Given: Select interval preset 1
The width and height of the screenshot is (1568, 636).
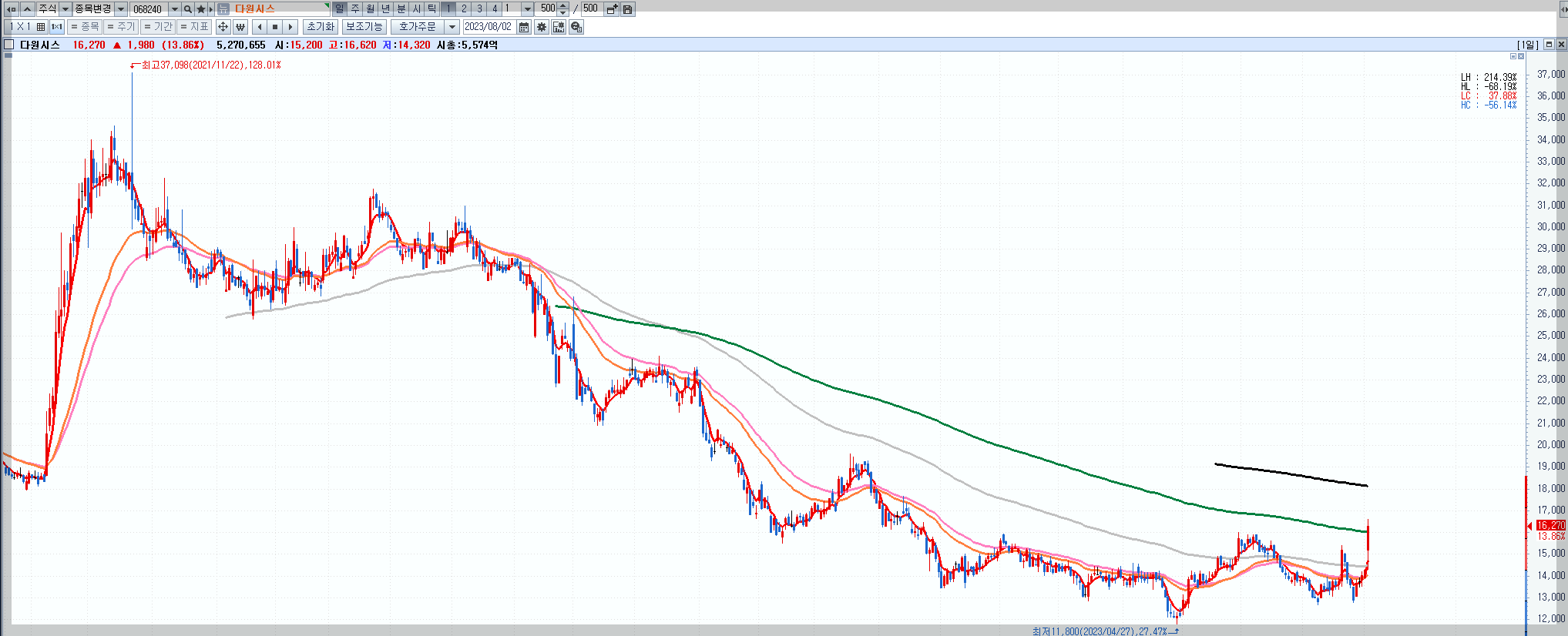Looking at the screenshot, I should tap(448, 8).
